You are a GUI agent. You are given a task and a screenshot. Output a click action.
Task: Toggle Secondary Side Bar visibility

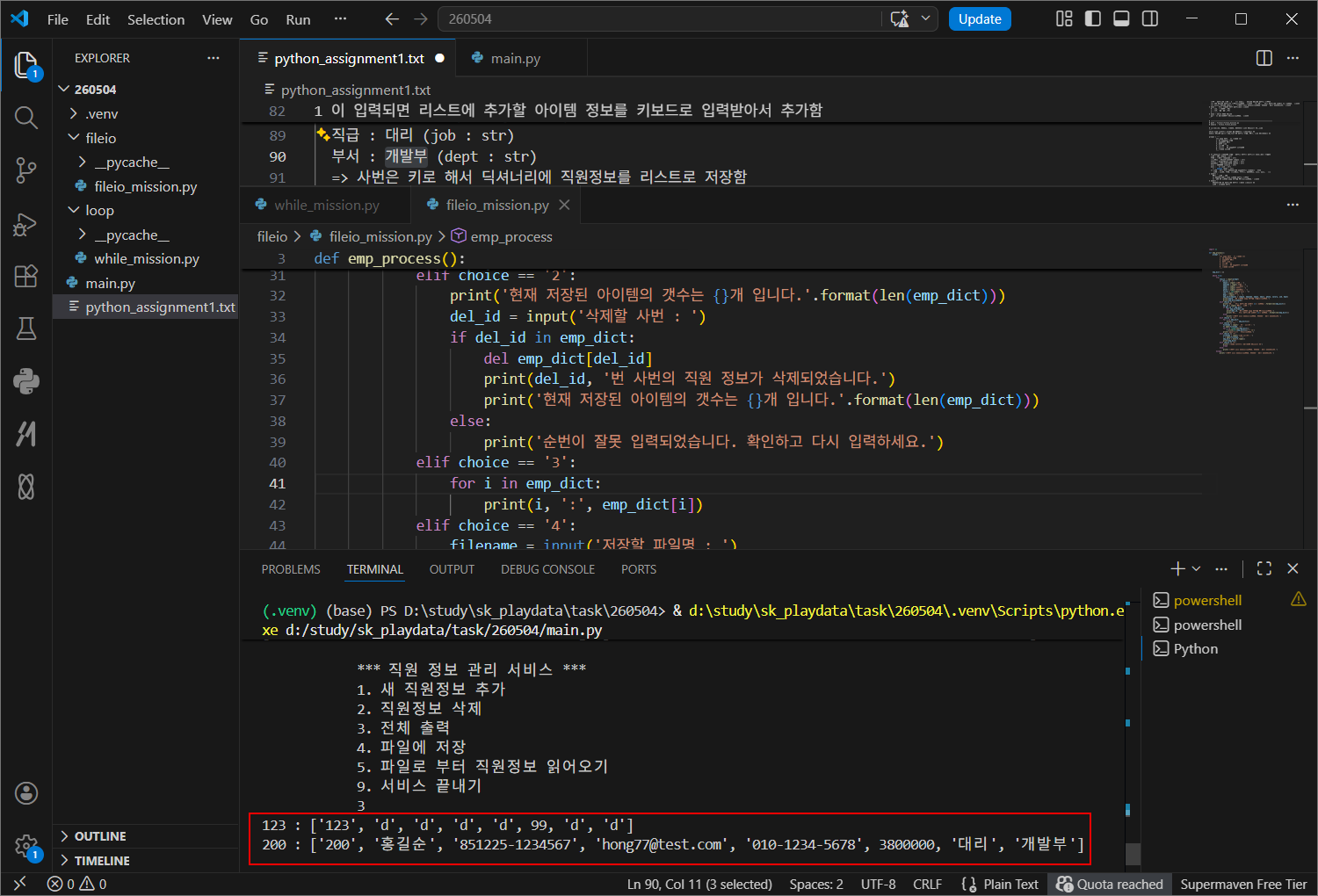[x=1150, y=18]
